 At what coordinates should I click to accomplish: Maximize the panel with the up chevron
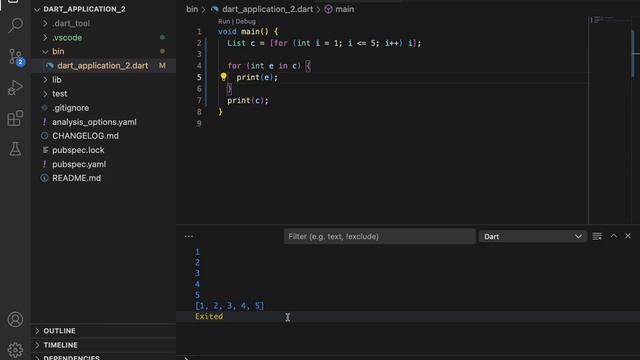[613, 236]
